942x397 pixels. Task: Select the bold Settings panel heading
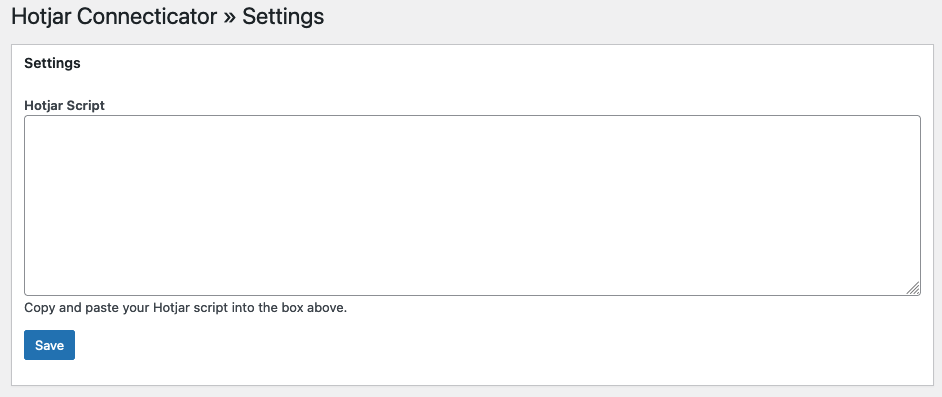52,63
